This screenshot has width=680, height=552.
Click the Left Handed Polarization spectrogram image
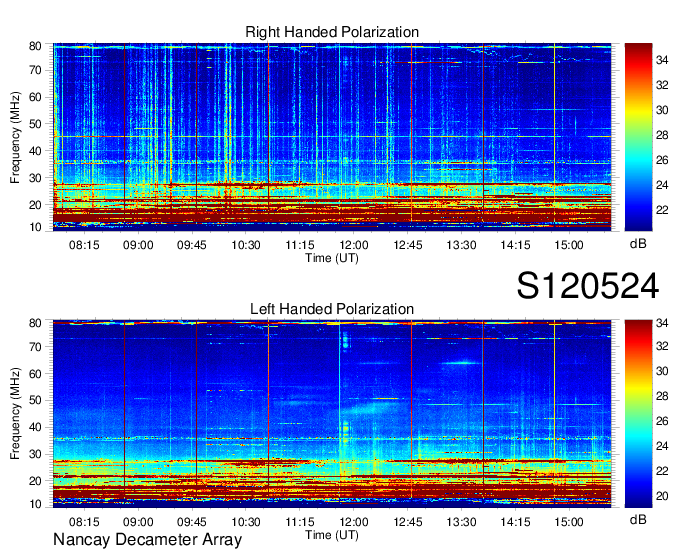coord(332,414)
